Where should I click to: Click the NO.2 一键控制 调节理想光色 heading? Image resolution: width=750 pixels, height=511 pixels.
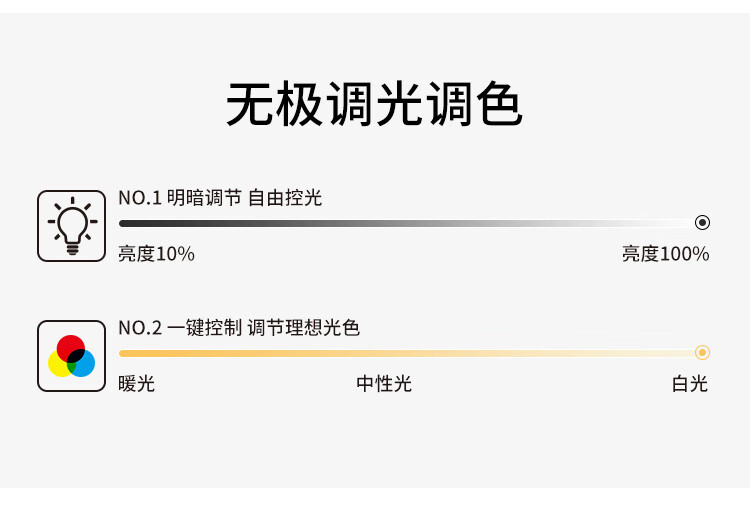[239, 328]
